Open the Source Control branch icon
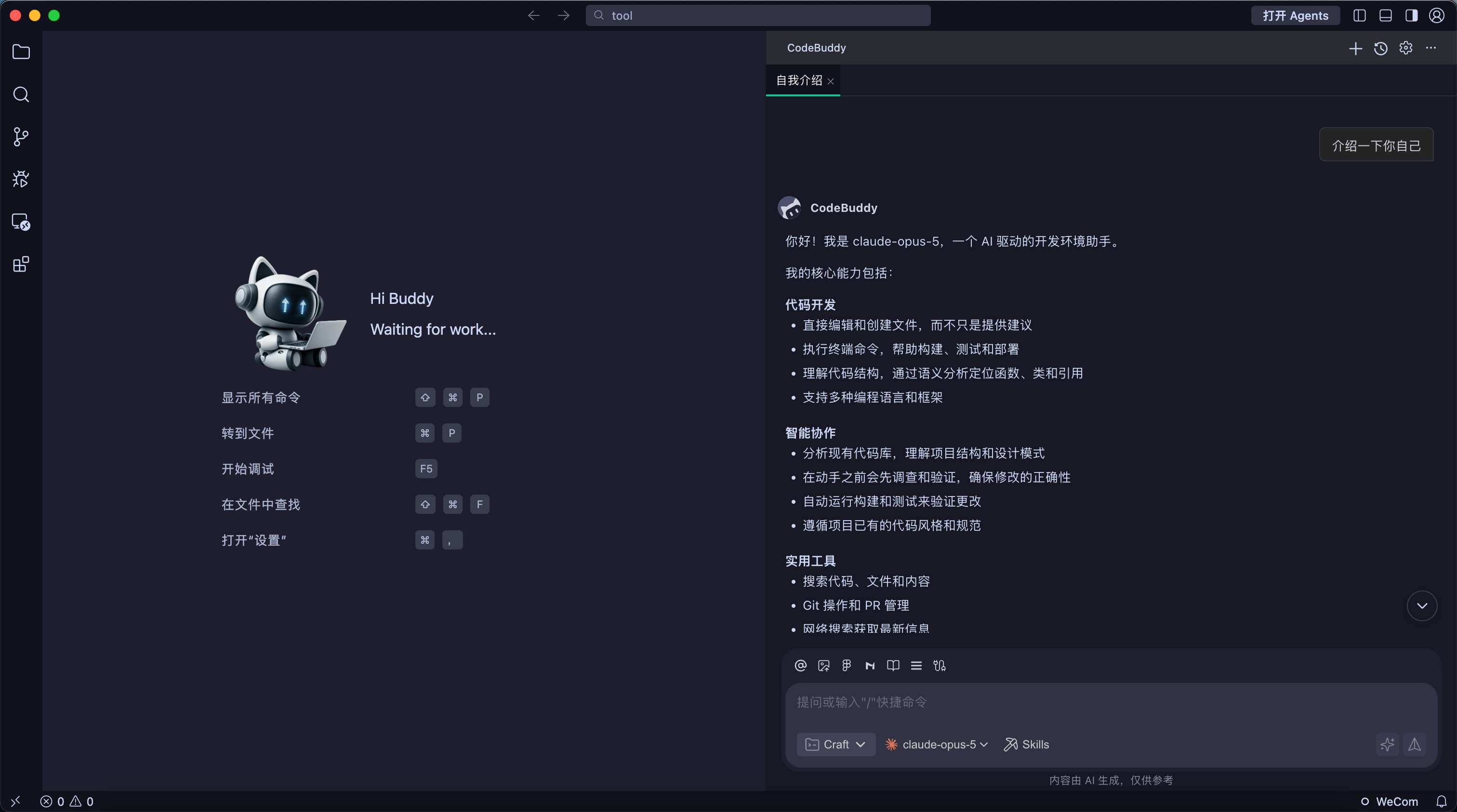The height and width of the screenshot is (812, 1457). (21, 137)
